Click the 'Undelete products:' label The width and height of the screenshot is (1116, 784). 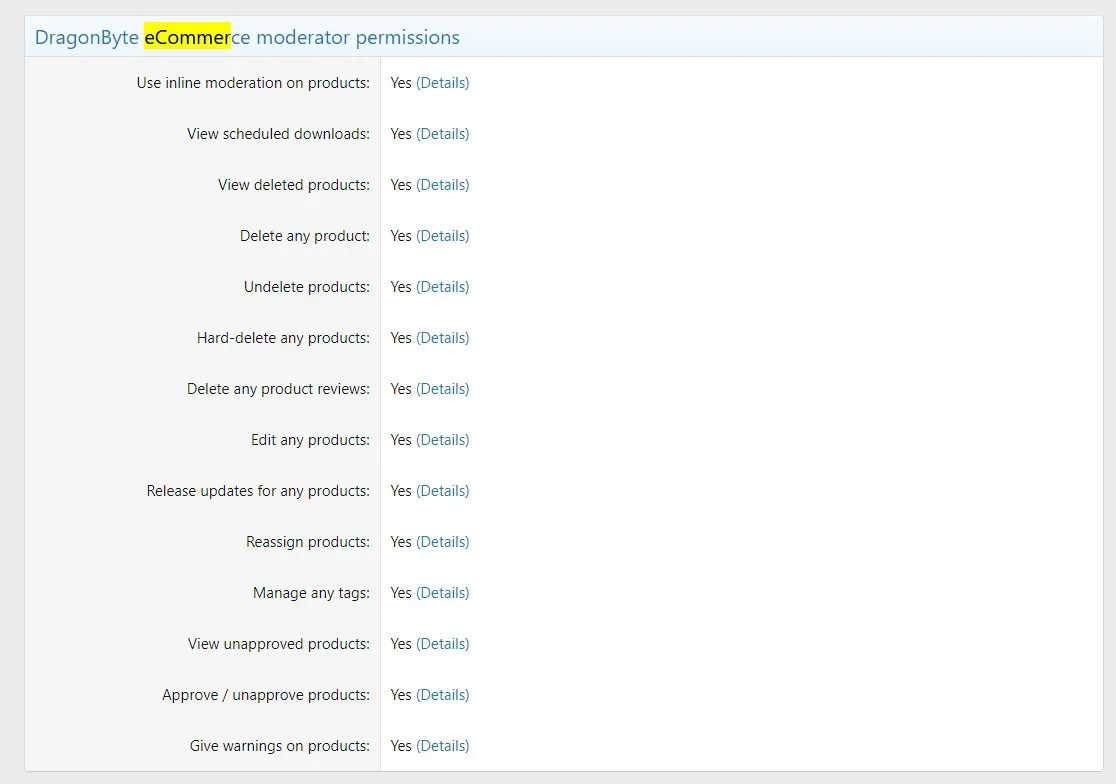[x=307, y=287]
